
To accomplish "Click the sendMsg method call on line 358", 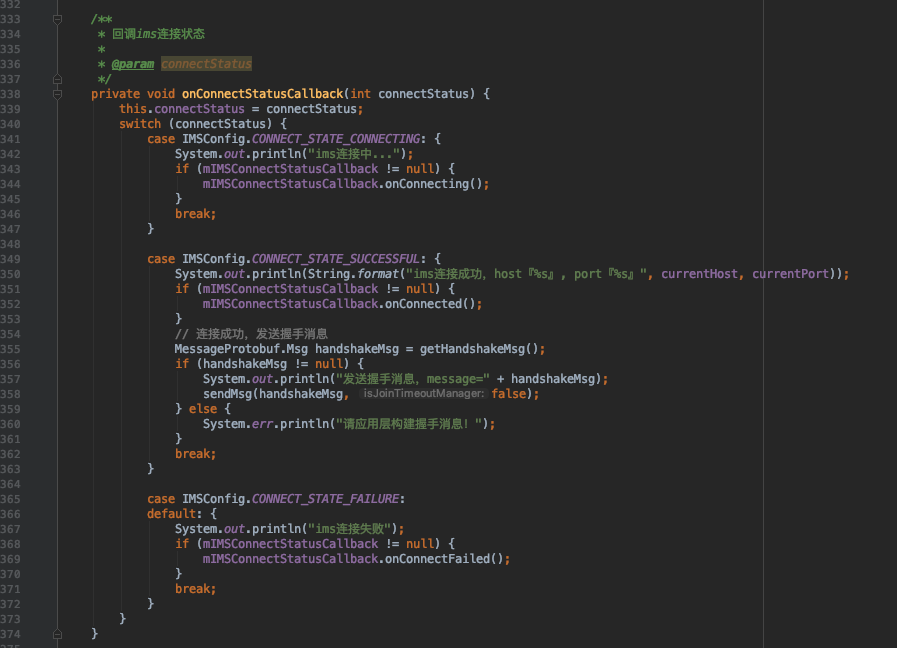I will [x=227, y=393].
